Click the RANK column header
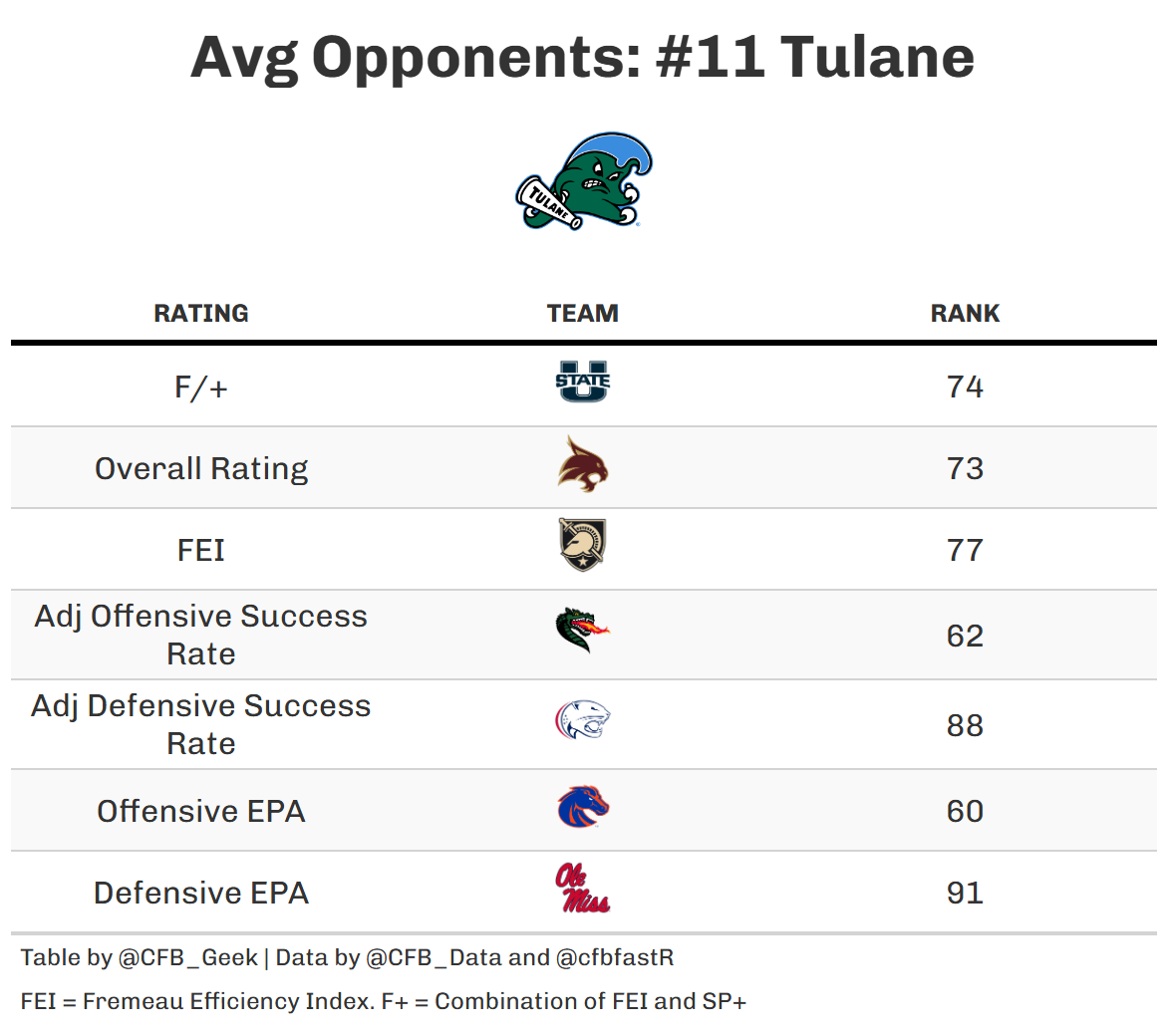Viewport: 1166px width, 1036px height. [965, 314]
